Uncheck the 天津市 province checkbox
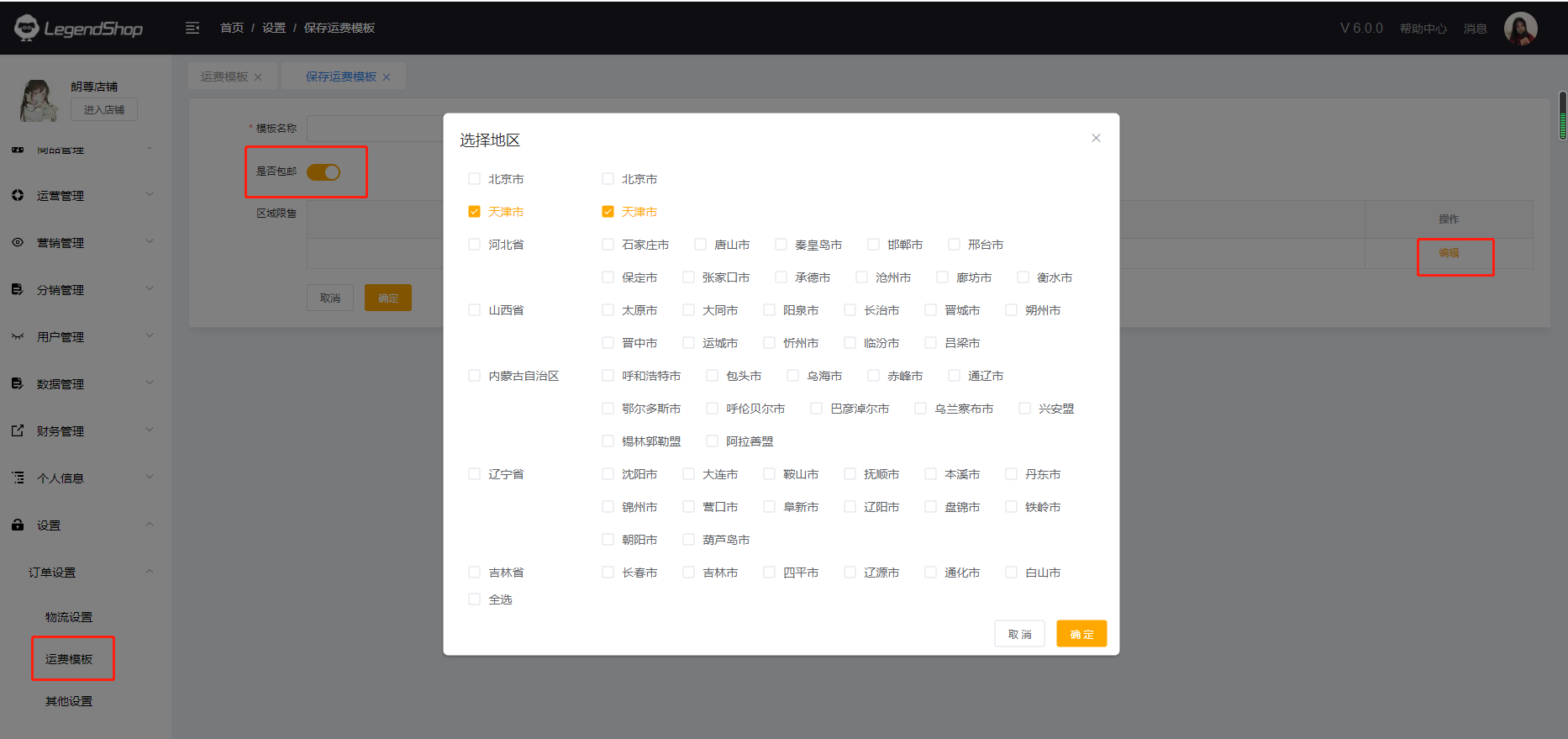The height and width of the screenshot is (739, 1568). click(474, 212)
